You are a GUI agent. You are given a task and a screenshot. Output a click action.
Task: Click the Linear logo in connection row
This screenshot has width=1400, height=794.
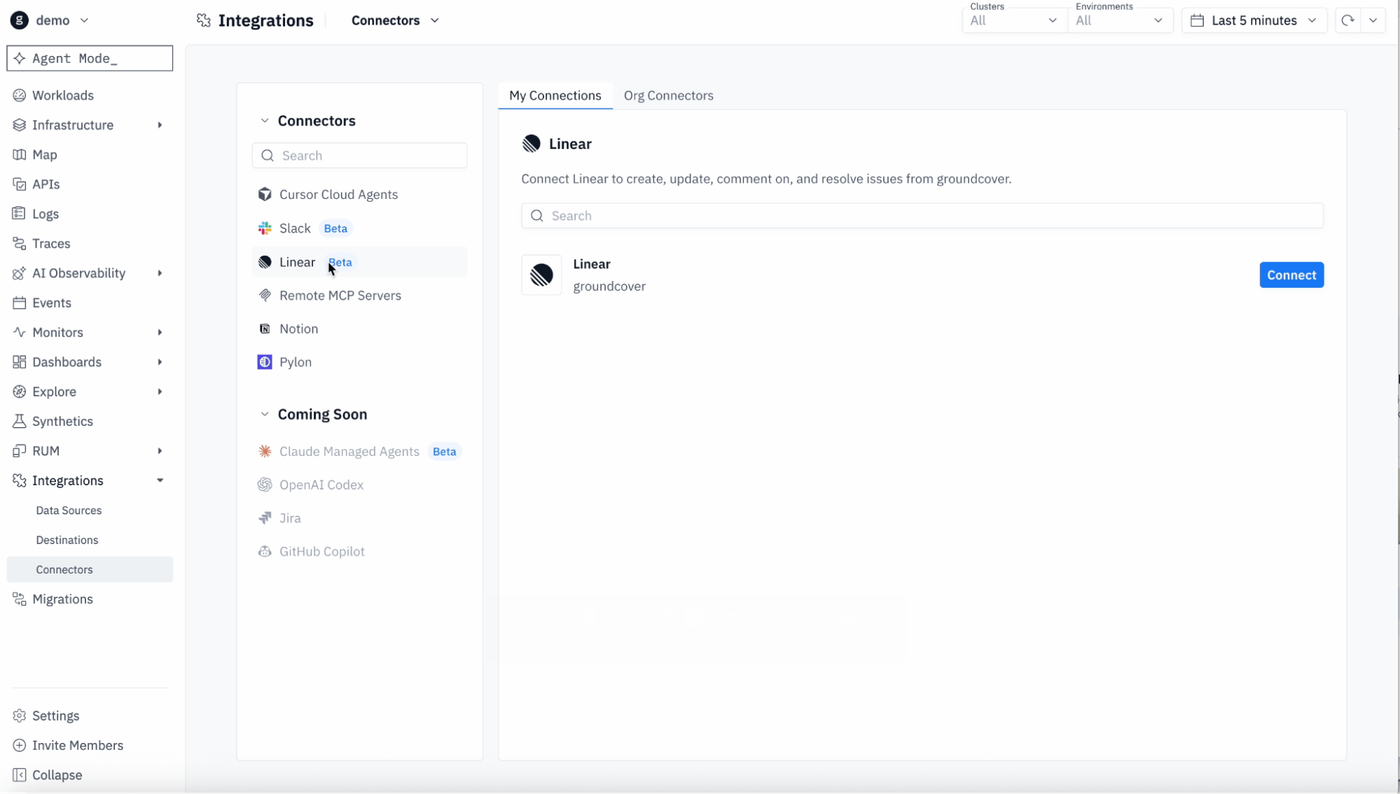tap(542, 275)
